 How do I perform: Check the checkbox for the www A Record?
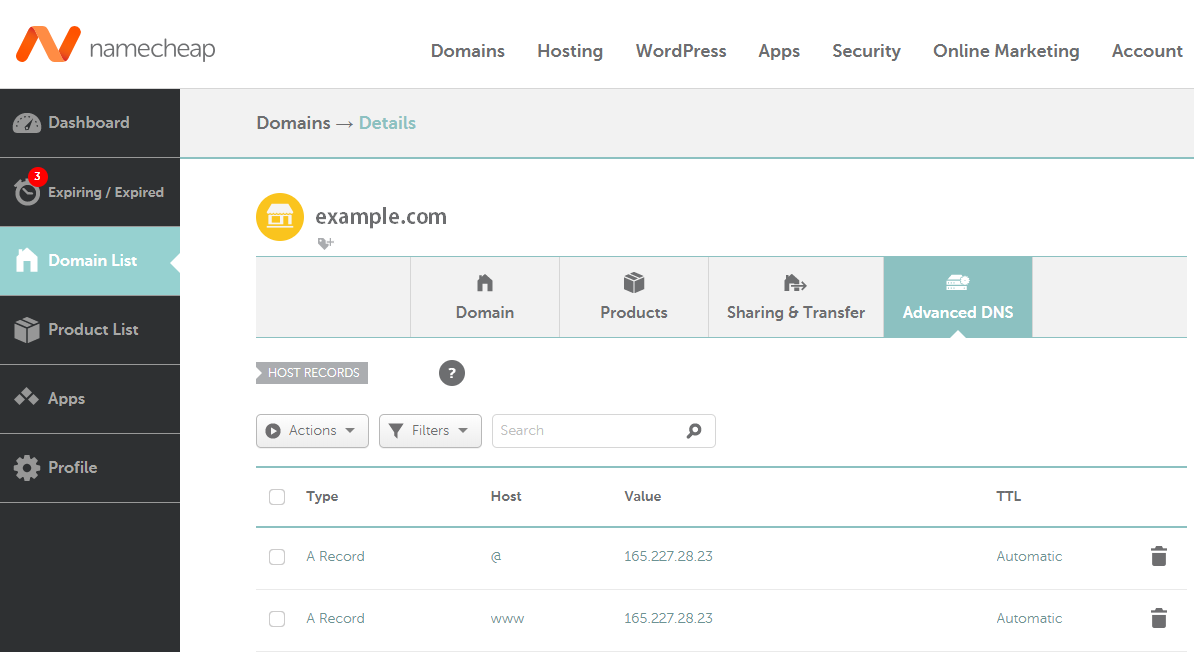pyautogui.click(x=277, y=618)
